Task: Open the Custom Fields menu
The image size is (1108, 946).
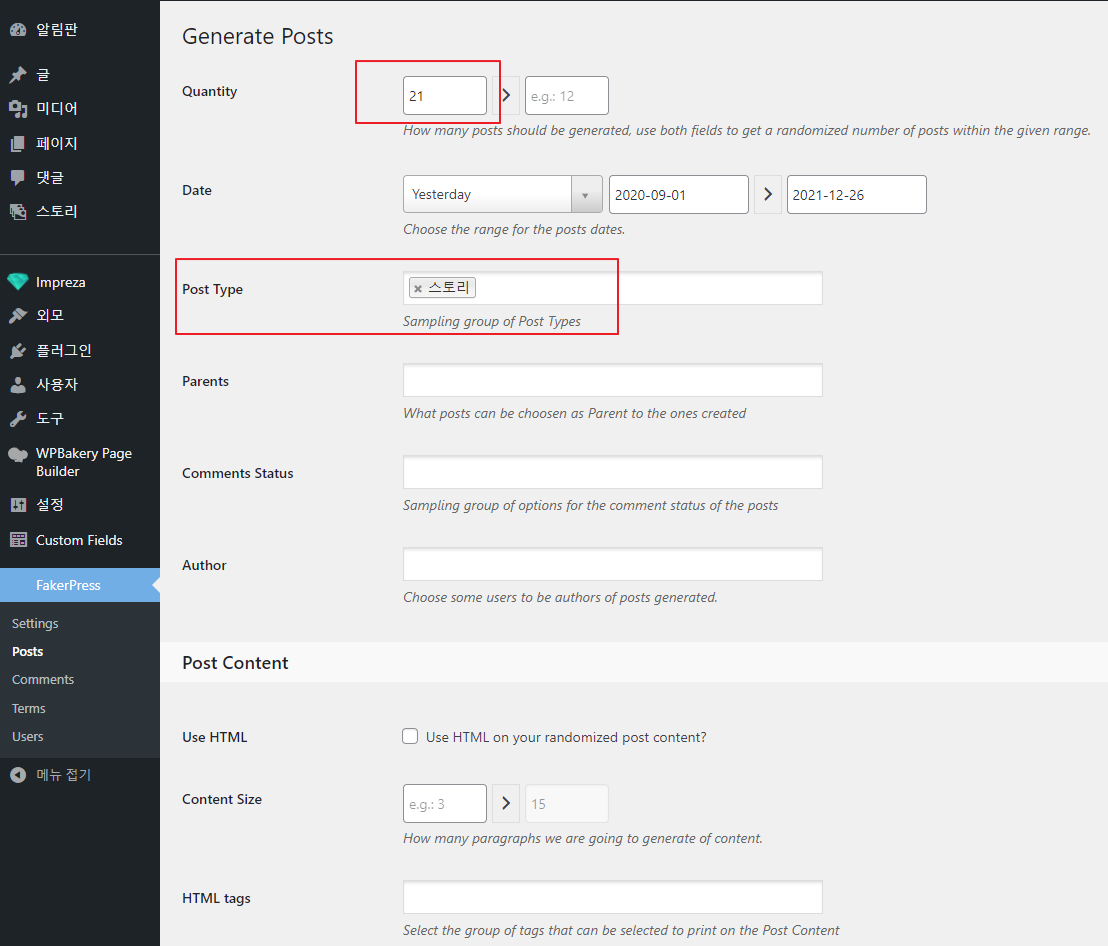Action: 80,540
